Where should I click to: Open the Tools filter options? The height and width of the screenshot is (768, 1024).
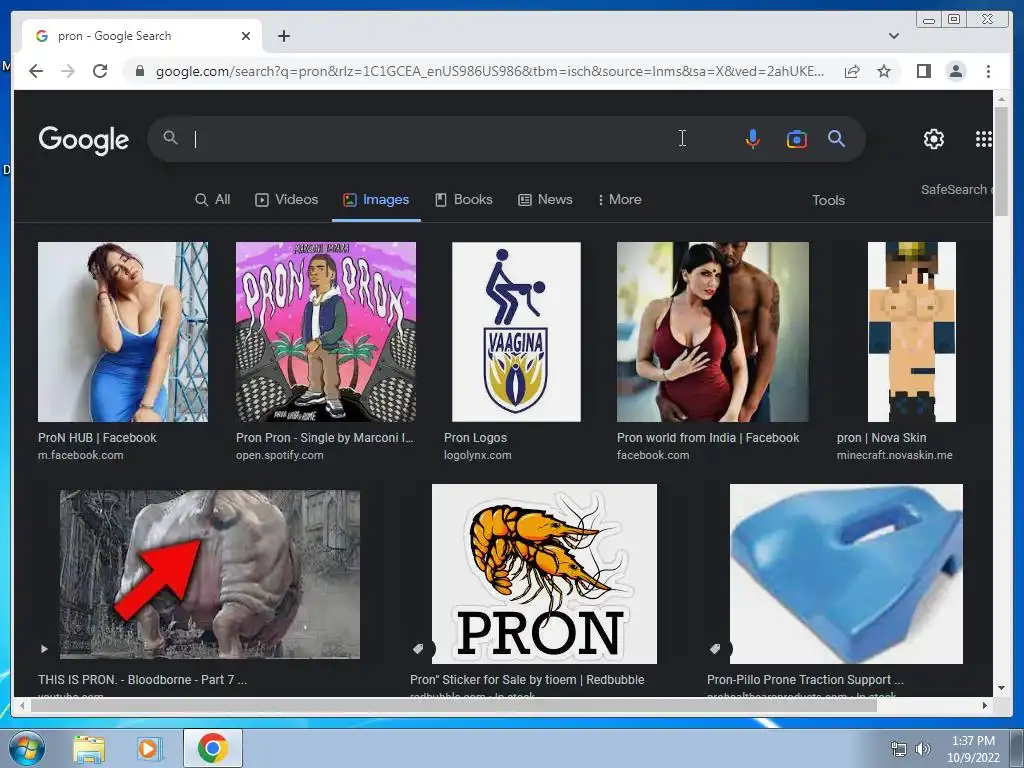(828, 200)
